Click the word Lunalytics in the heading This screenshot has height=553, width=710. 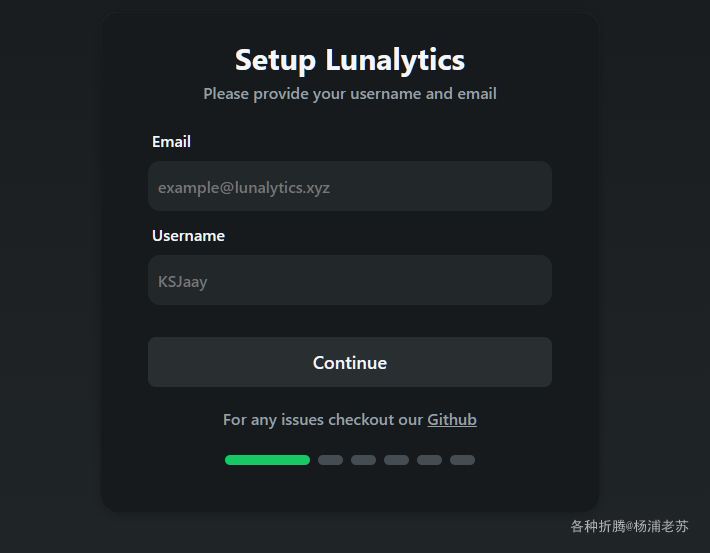pos(395,60)
